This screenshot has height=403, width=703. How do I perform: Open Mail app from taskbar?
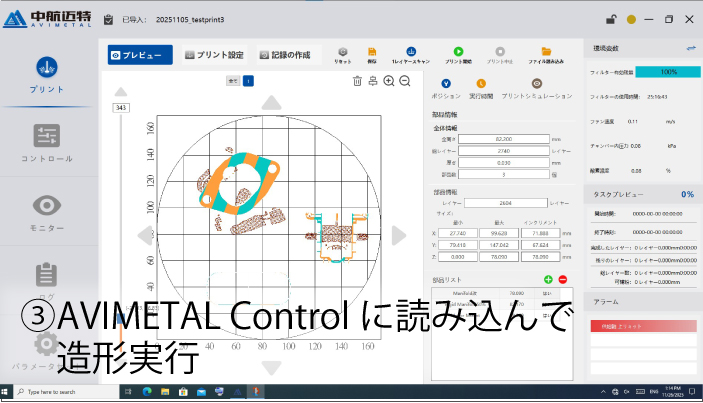point(201,392)
